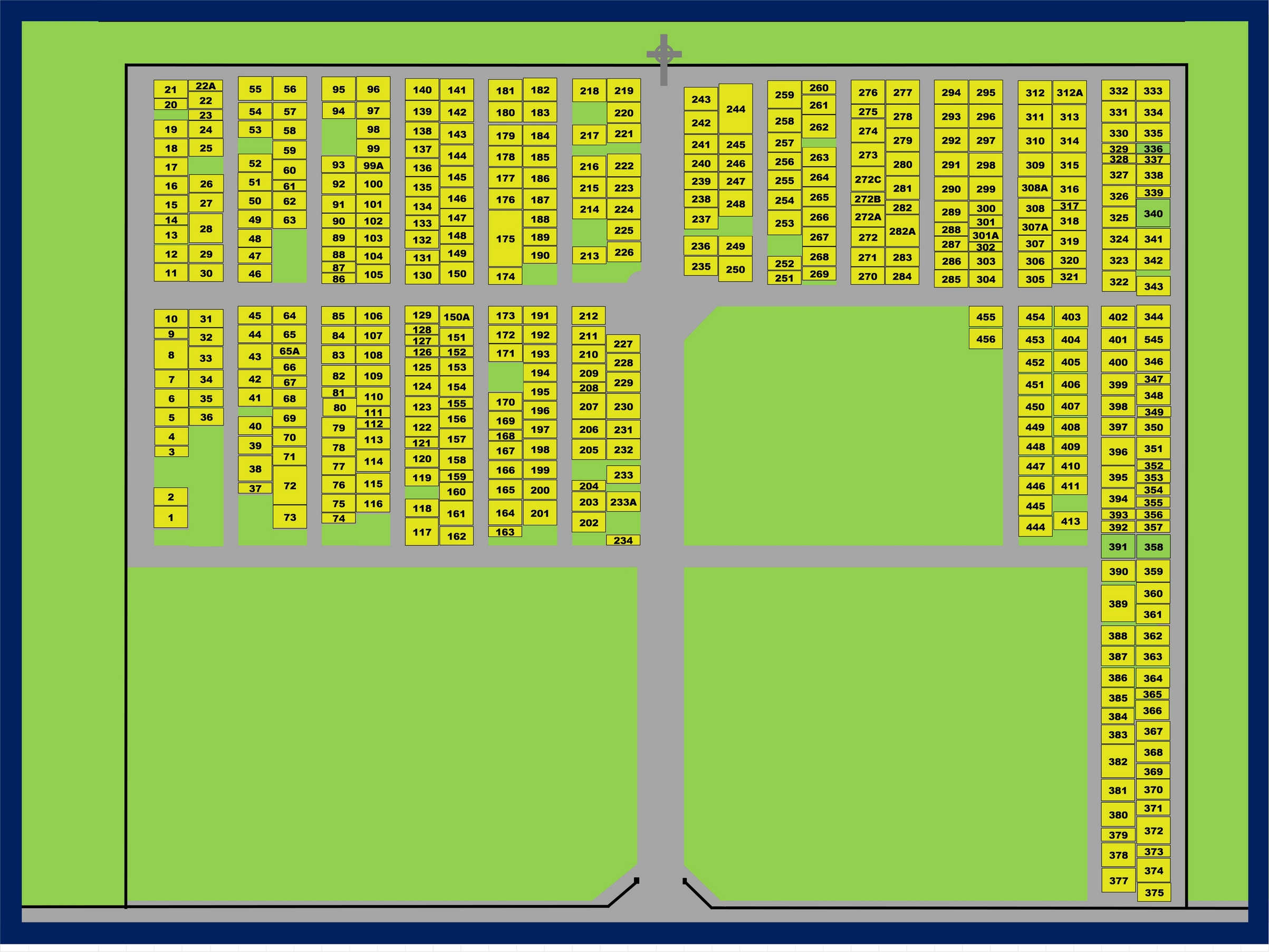
Task: Select large plot 175
Action: click(x=505, y=239)
